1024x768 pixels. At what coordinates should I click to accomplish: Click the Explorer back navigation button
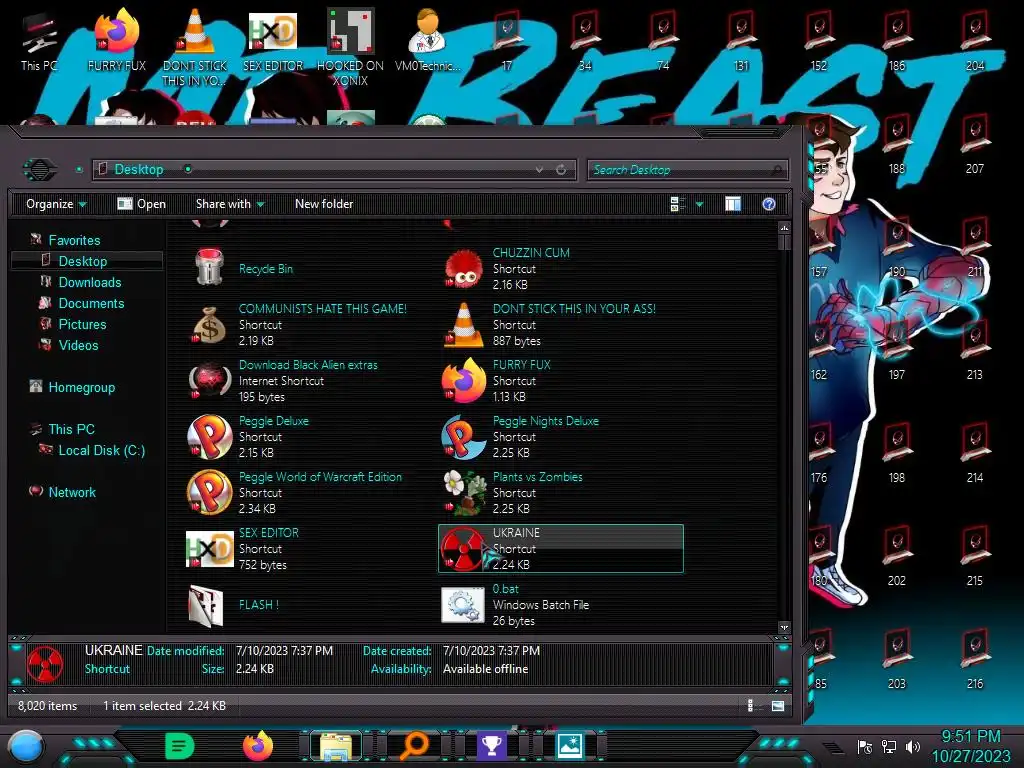[x=40, y=170]
